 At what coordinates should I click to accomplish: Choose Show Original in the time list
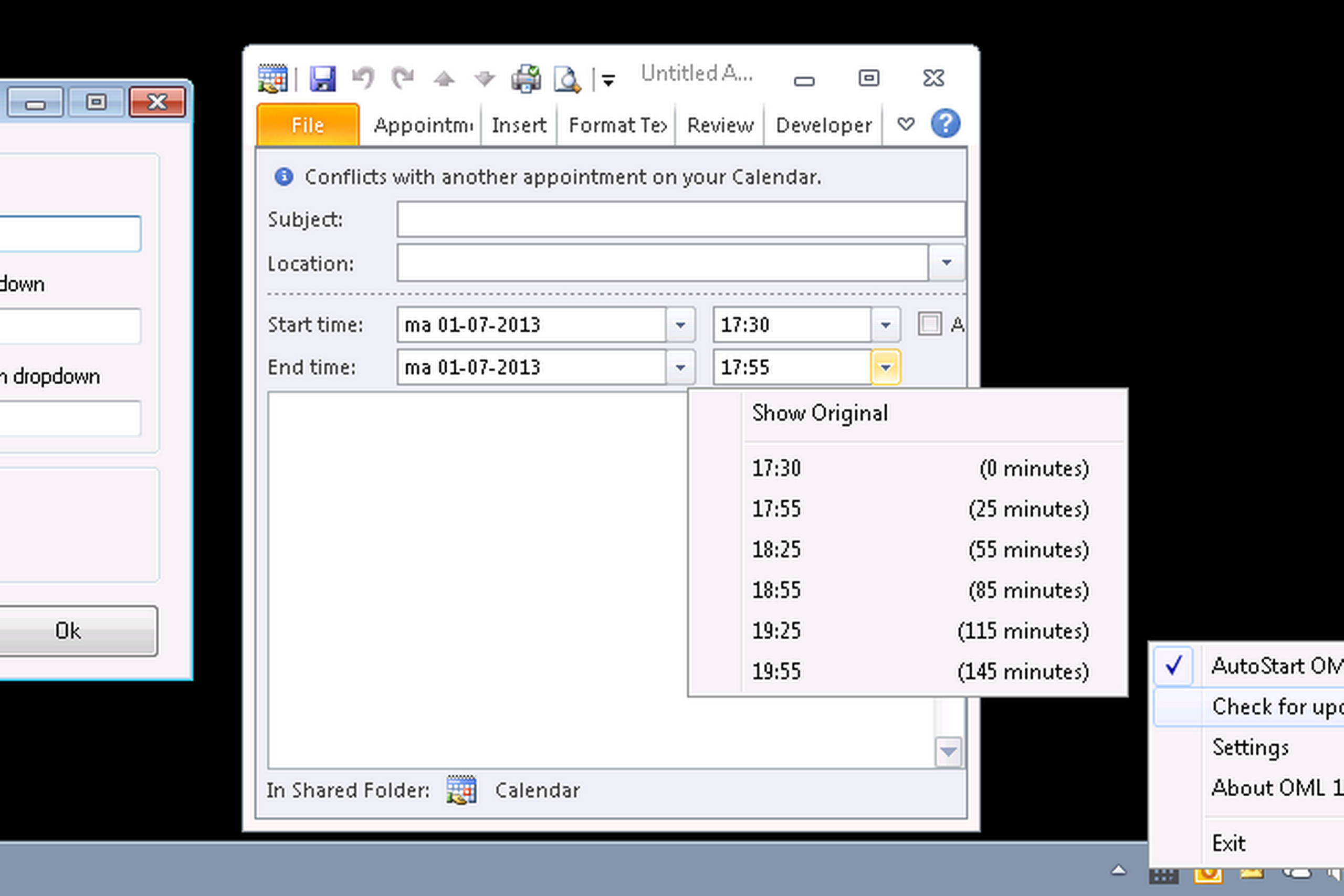pyautogui.click(x=820, y=413)
